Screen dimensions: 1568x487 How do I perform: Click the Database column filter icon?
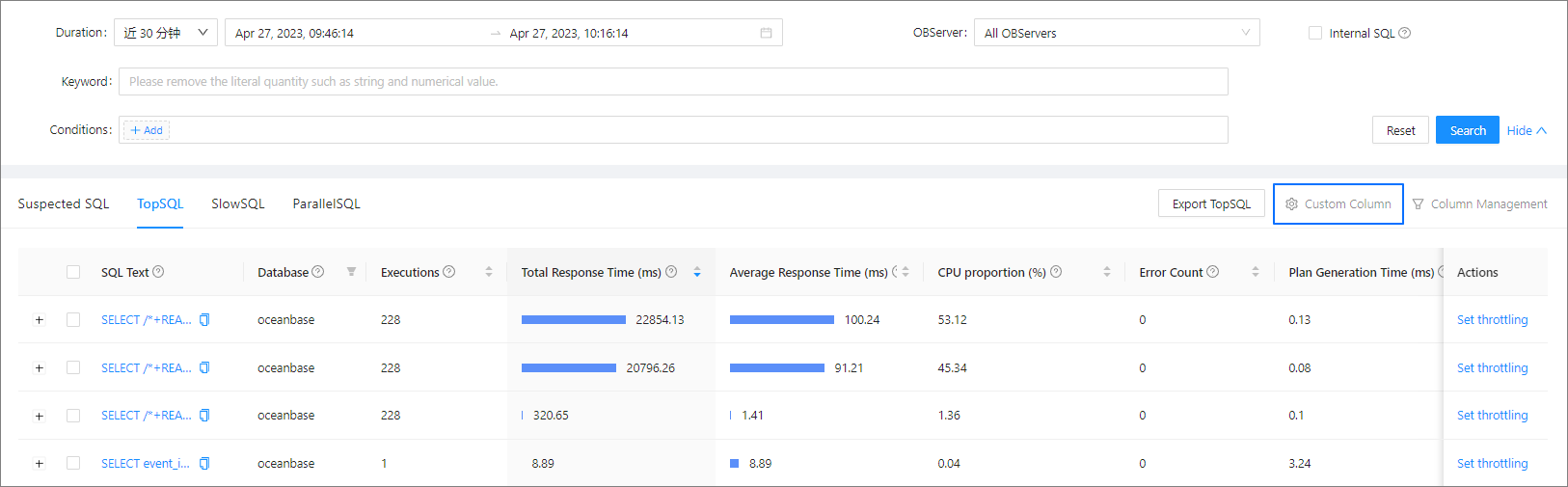pyautogui.click(x=351, y=272)
